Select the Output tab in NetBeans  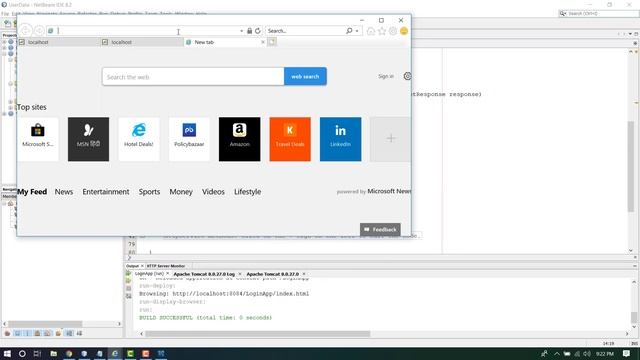pos(132,266)
